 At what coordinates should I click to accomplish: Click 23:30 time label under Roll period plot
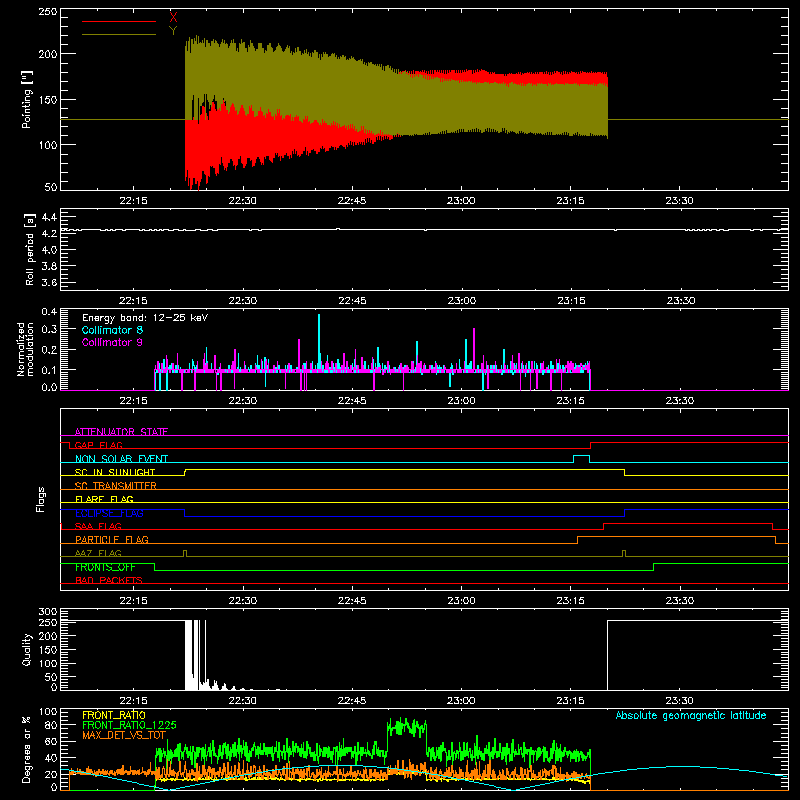681,301
